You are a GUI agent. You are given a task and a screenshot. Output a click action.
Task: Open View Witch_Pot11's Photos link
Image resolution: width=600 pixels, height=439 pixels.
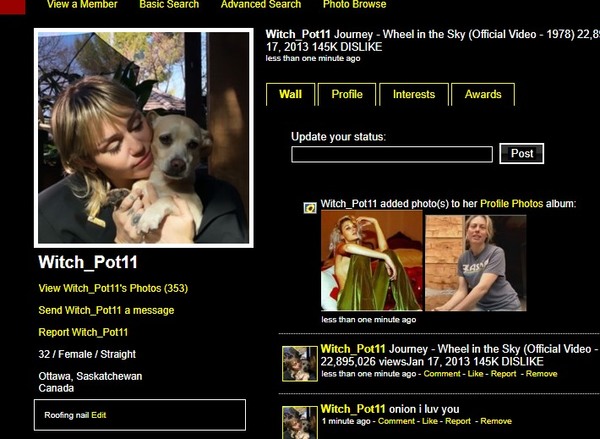click(x=113, y=288)
